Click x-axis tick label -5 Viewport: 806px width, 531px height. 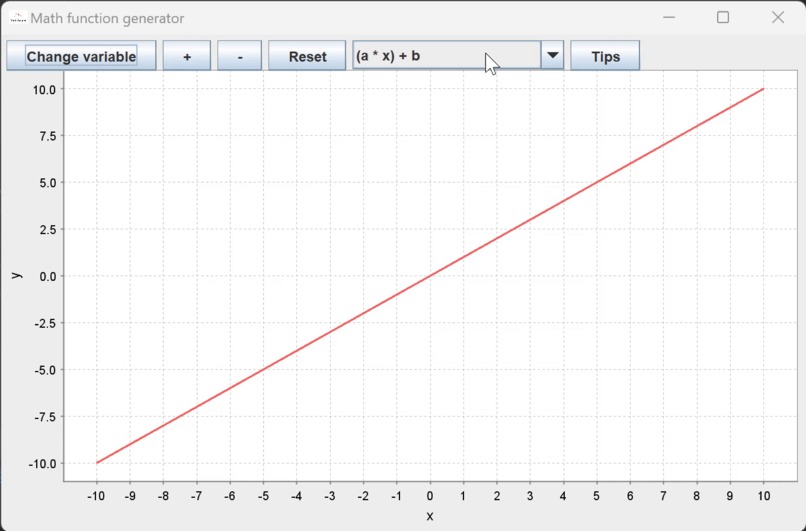[x=263, y=496]
